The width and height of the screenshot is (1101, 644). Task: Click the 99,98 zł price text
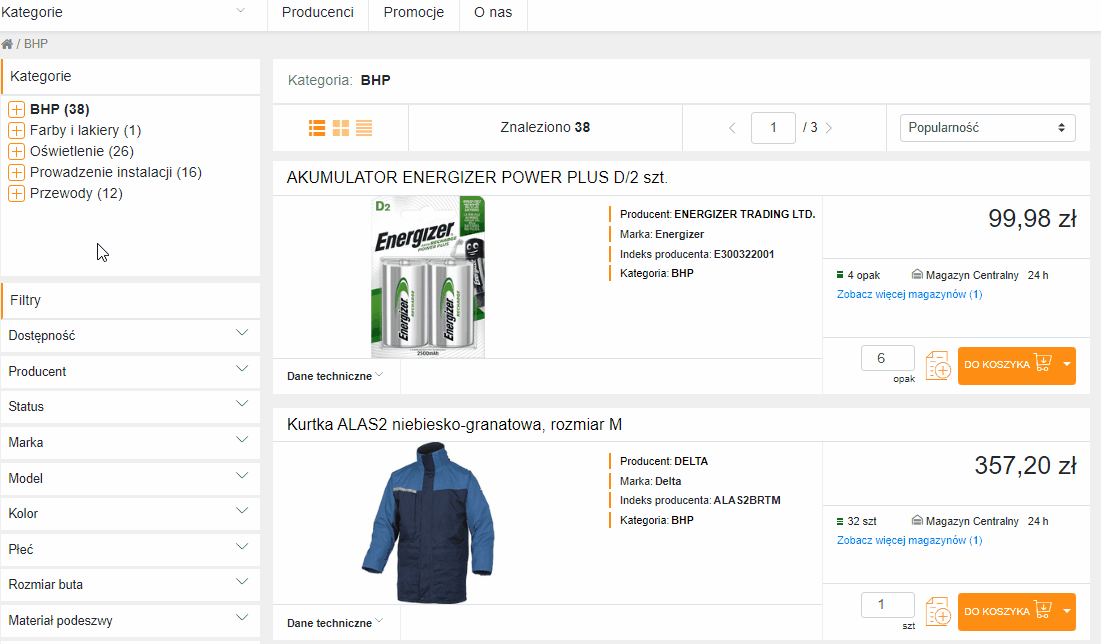pyautogui.click(x=1032, y=219)
